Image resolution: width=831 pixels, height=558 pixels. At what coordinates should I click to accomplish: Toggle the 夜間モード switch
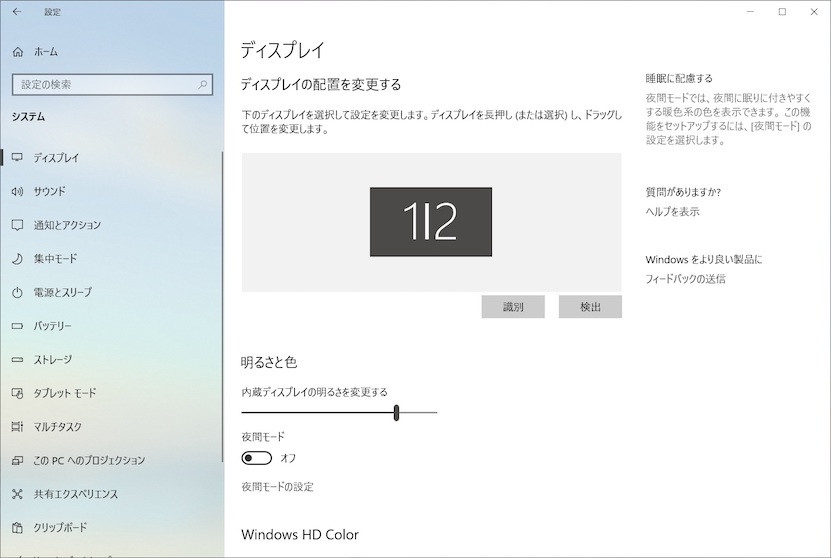click(257, 458)
